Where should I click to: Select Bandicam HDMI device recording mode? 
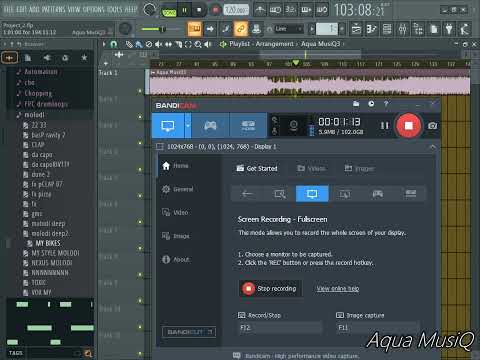click(x=248, y=126)
